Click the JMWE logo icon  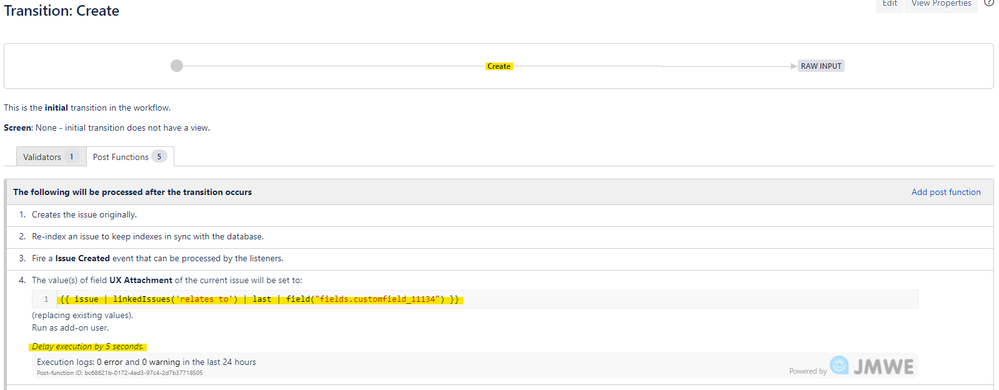(839, 366)
